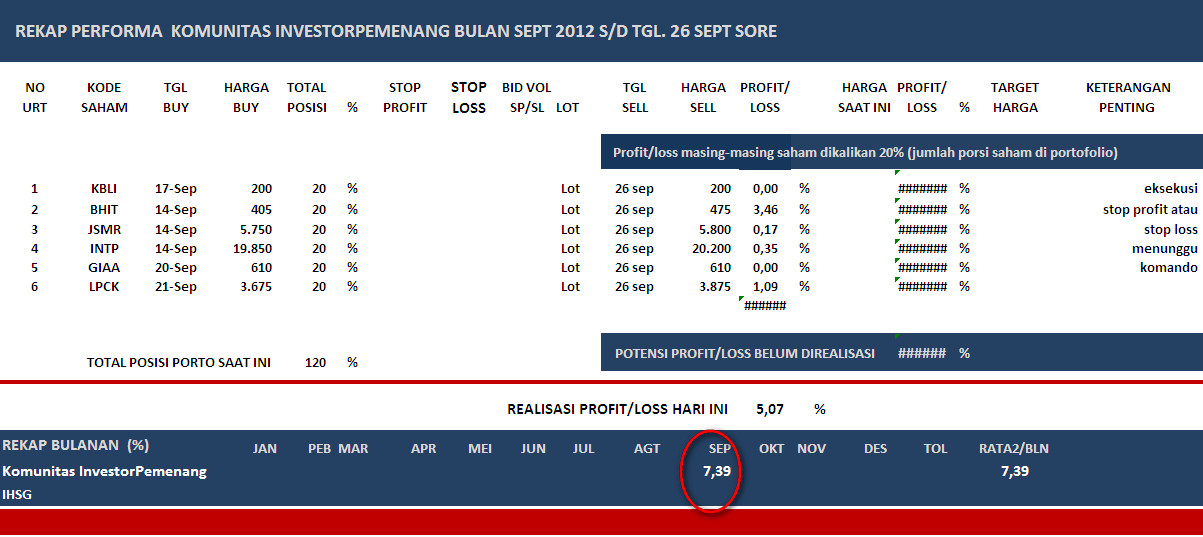
Task: Click the JAN month header
Action: [265, 448]
